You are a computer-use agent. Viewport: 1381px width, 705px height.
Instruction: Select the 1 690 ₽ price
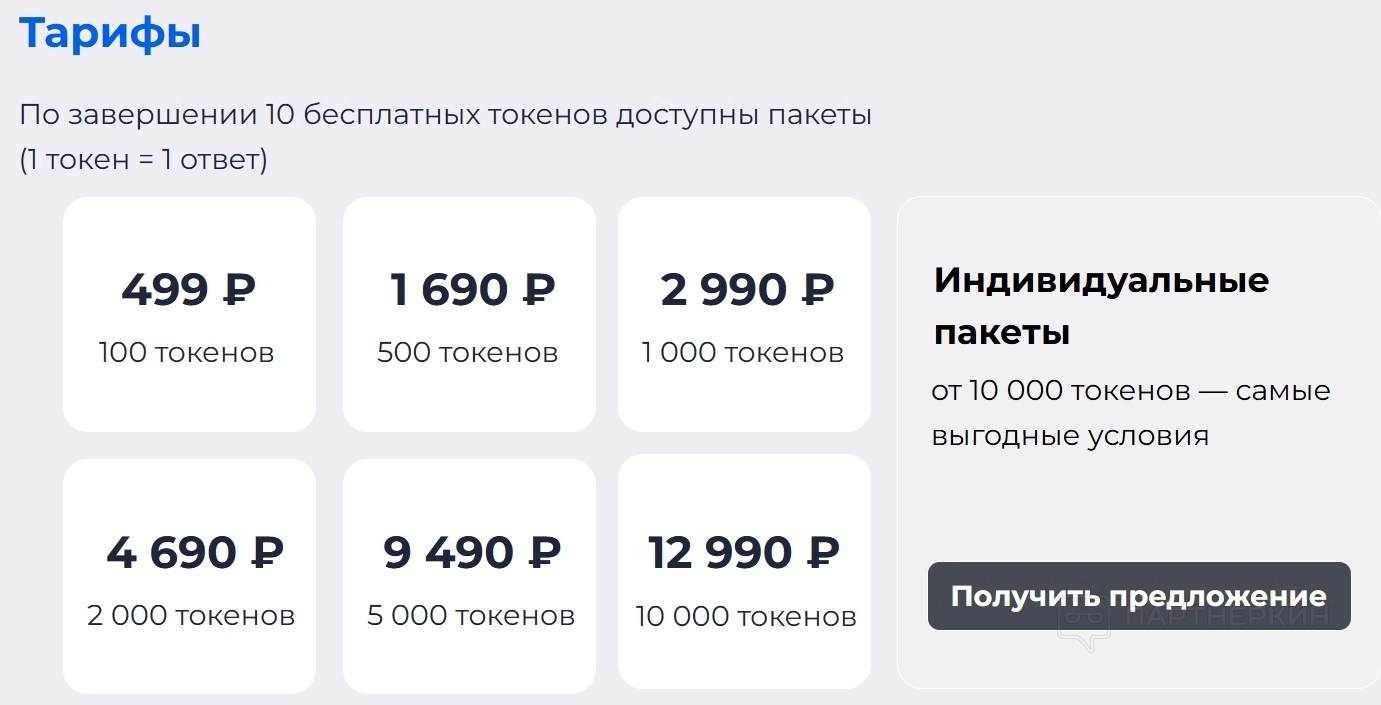coord(472,290)
